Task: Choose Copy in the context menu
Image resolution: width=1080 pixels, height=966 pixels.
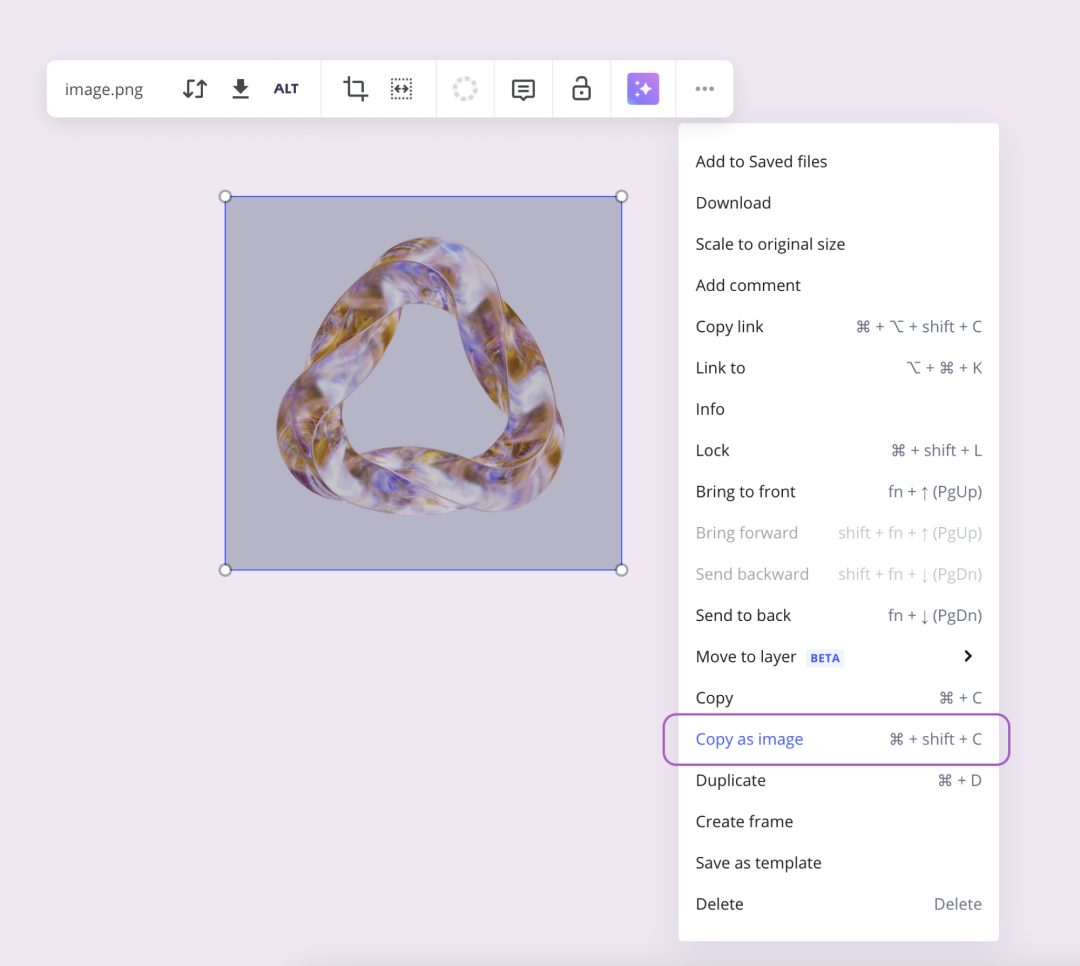Action: click(x=838, y=698)
